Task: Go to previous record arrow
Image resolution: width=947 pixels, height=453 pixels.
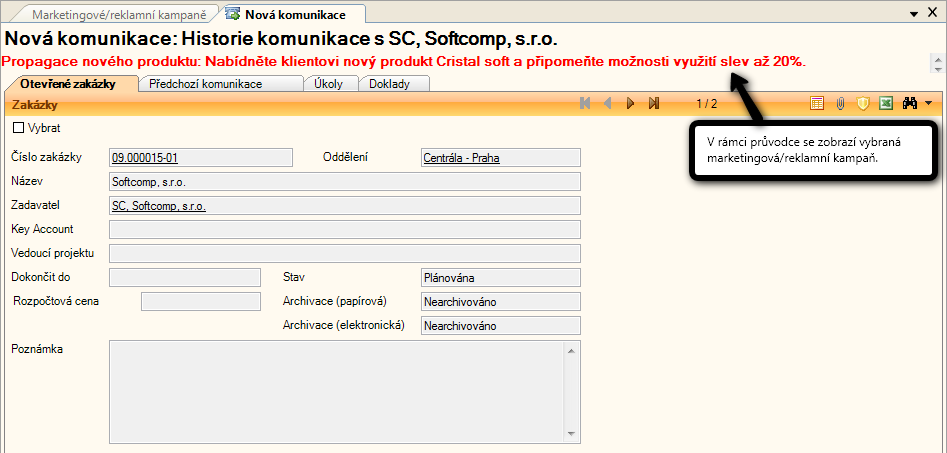Action: [608, 103]
